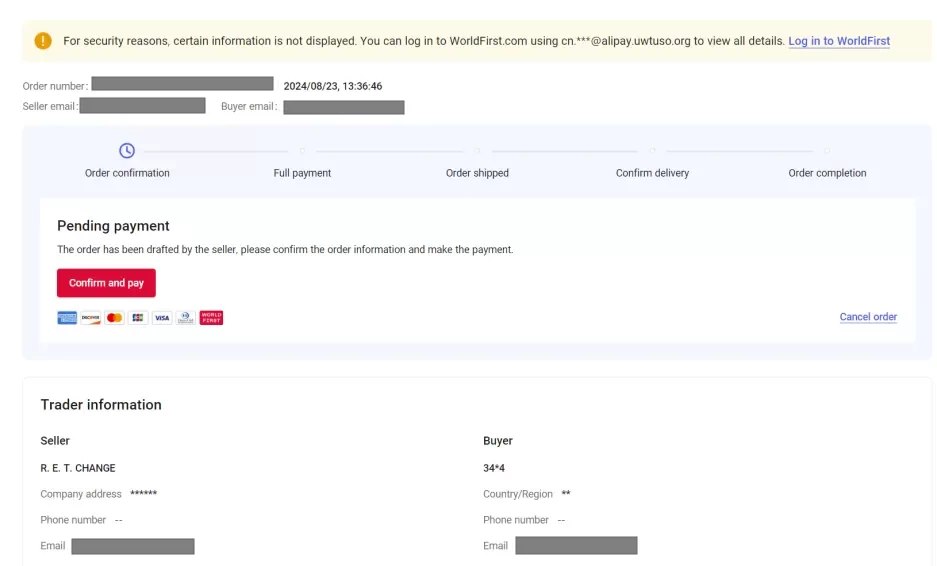Select the Confirm delivery step label

pos(652,173)
